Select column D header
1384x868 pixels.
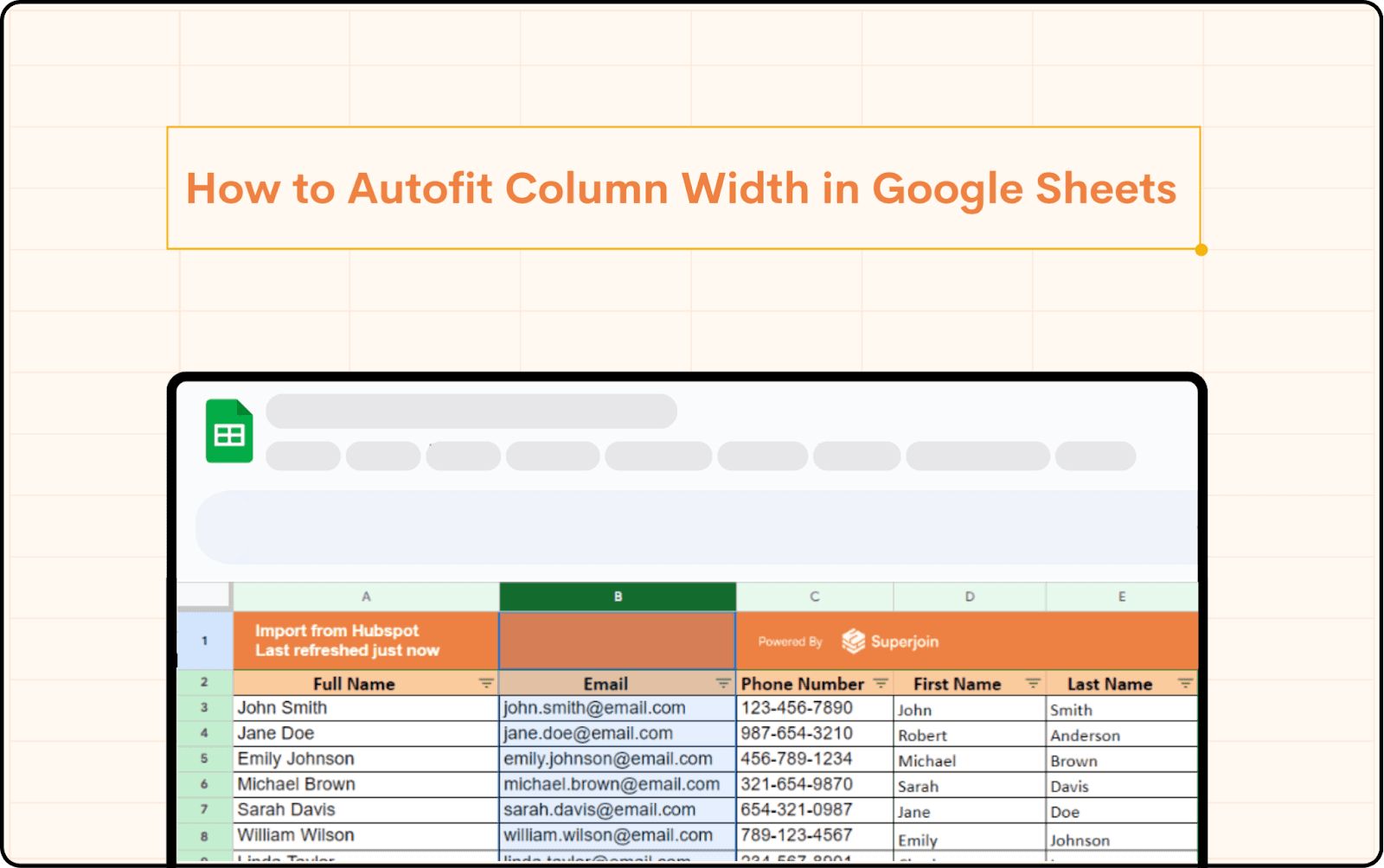coord(970,597)
